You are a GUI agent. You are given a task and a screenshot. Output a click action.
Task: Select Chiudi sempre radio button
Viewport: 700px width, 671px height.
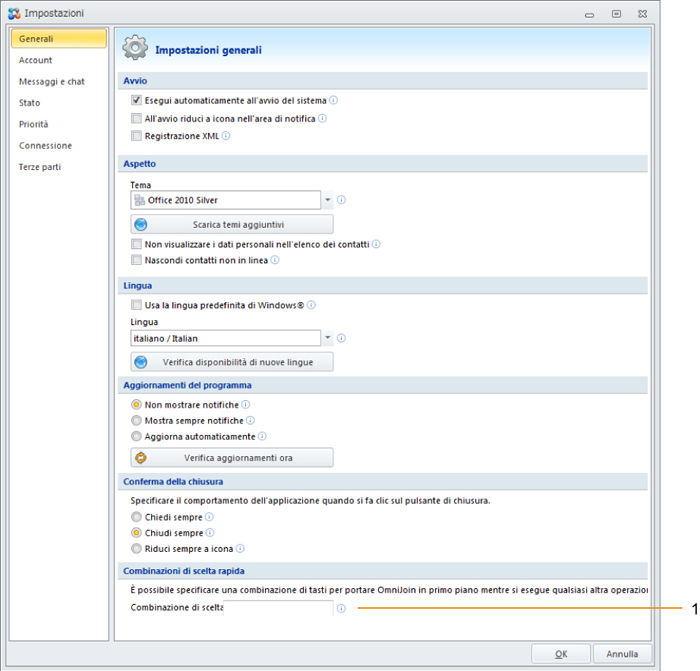tap(136, 533)
